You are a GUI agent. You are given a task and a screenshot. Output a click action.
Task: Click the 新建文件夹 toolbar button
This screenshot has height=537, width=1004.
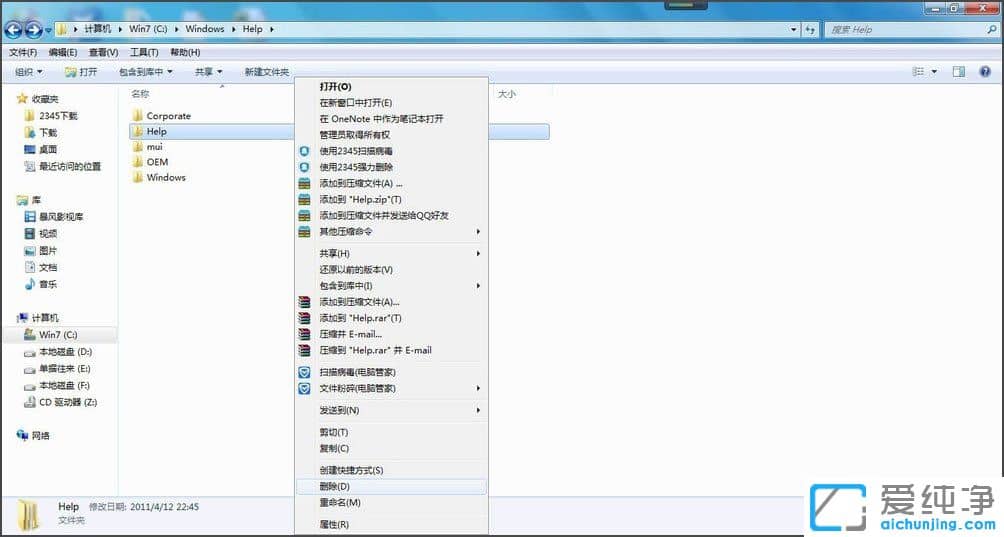point(267,72)
